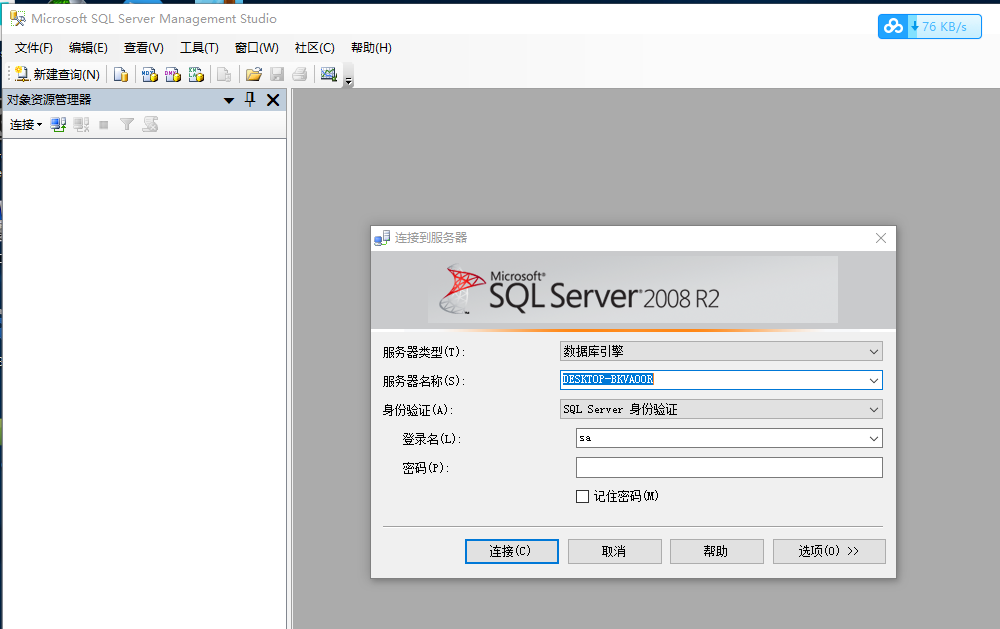This screenshot has height=629, width=1000.
Task: Open the 身份验证 dropdown
Action: click(x=875, y=409)
